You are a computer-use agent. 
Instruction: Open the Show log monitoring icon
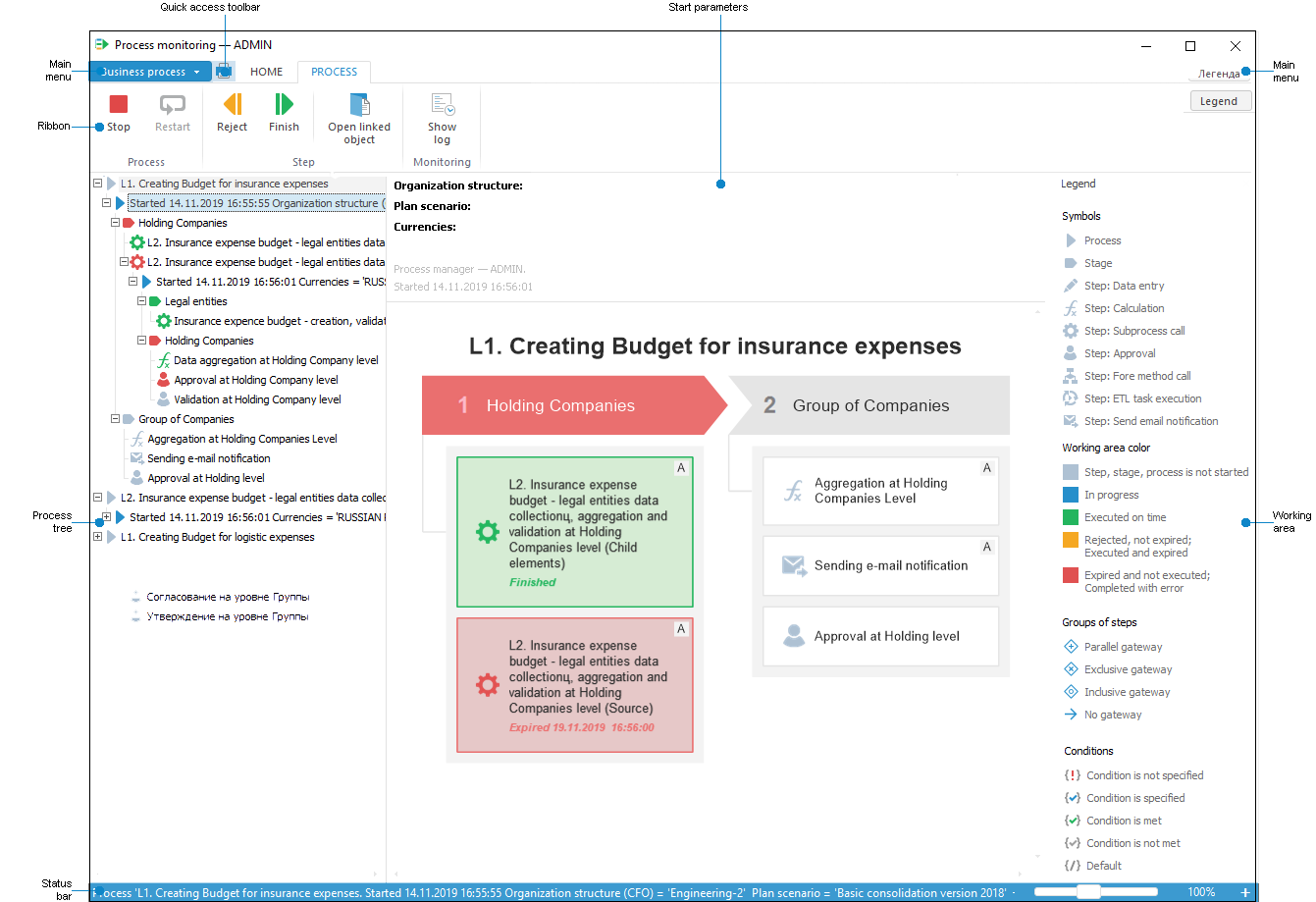click(x=442, y=104)
